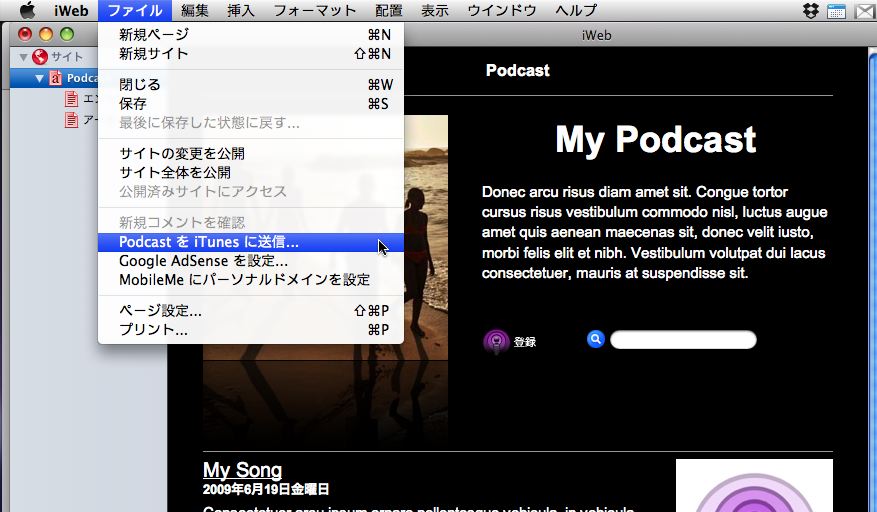Select Podcast を iTunes に送信 menu item
The width and height of the screenshot is (877, 512).
click(x=251, y=242)
